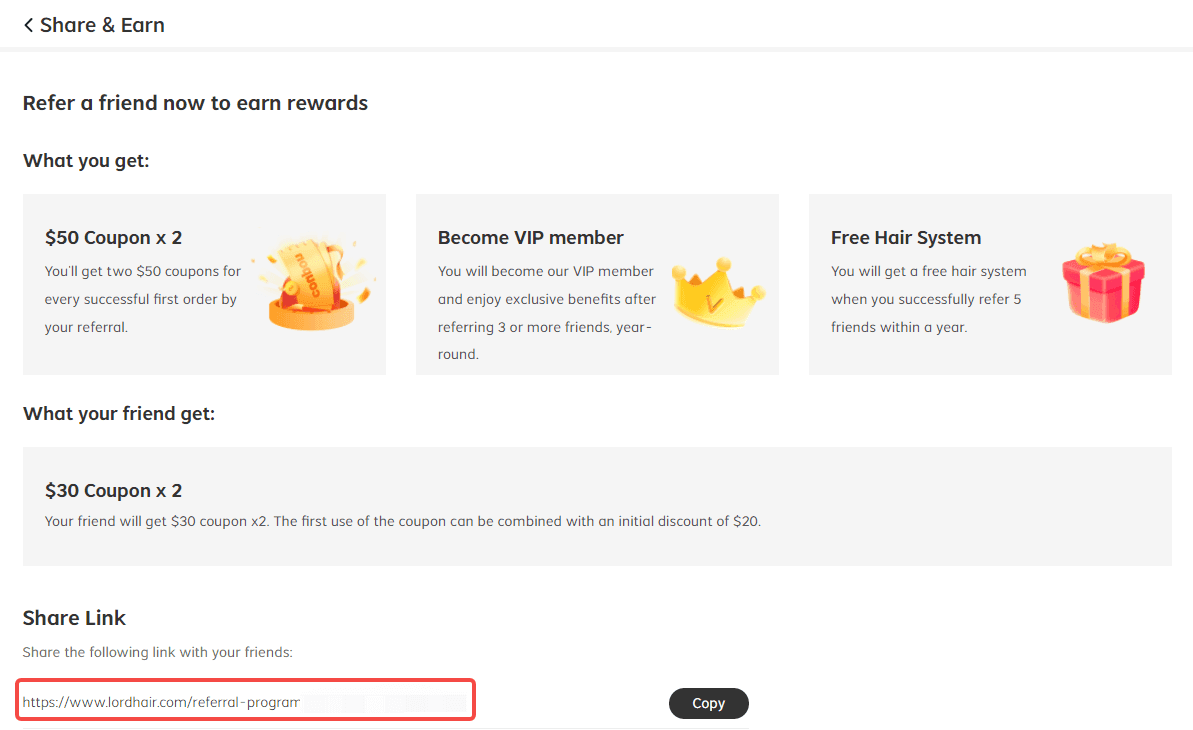
Task: Select the referral program link field
Action: pos(246,700)
